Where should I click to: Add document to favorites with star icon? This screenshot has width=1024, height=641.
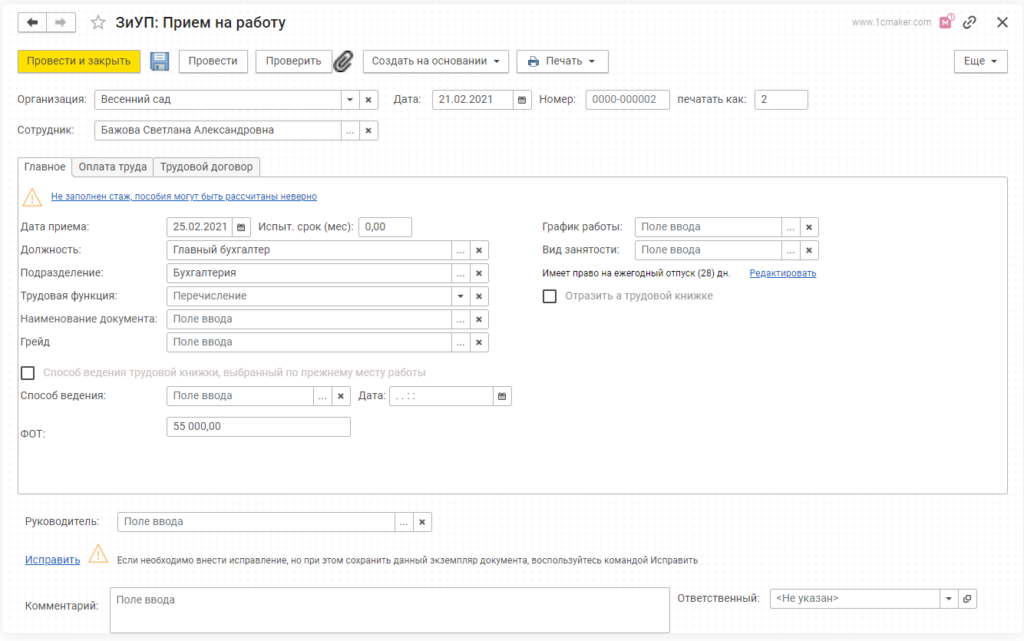click(98, 22)
